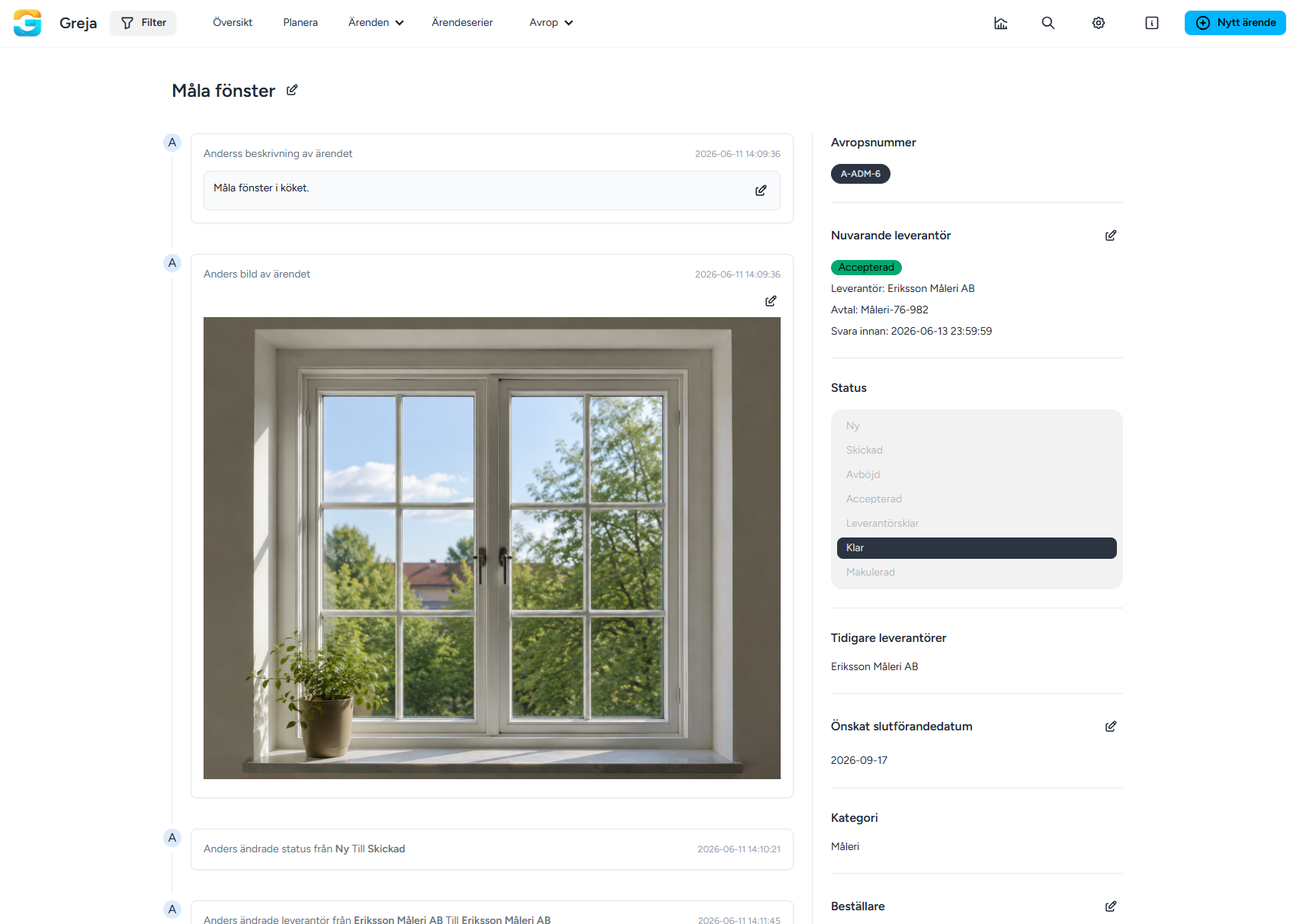
Task: Select status Ny
Action: tap(977, 426)
